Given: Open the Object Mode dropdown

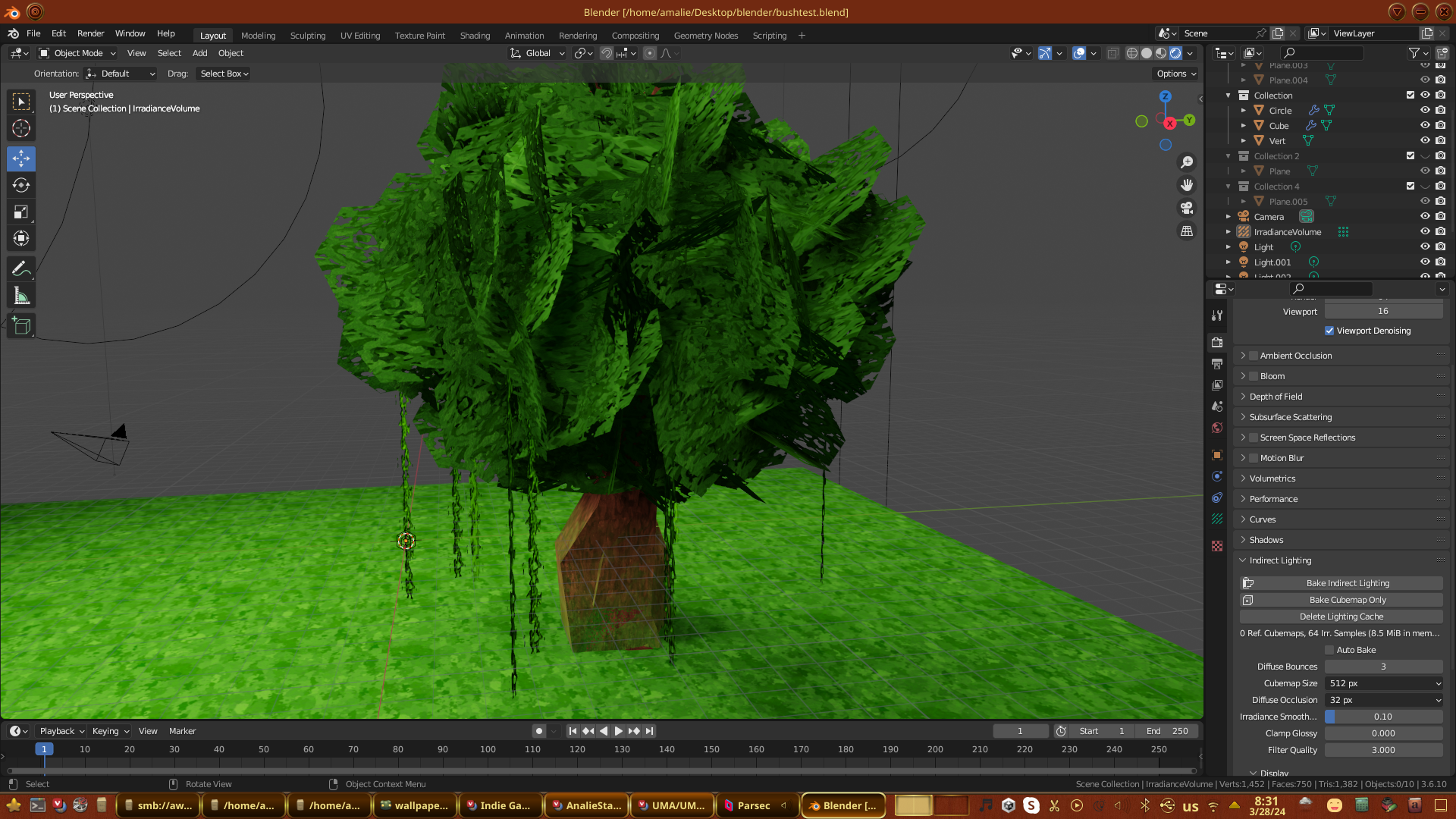Looking at the screenshot, I should pos(77,53).
